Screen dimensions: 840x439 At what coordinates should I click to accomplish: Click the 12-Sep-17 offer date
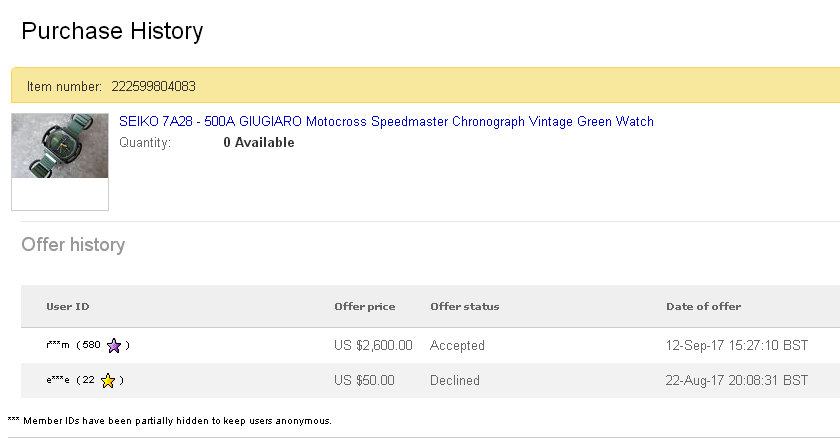point(736,345)
